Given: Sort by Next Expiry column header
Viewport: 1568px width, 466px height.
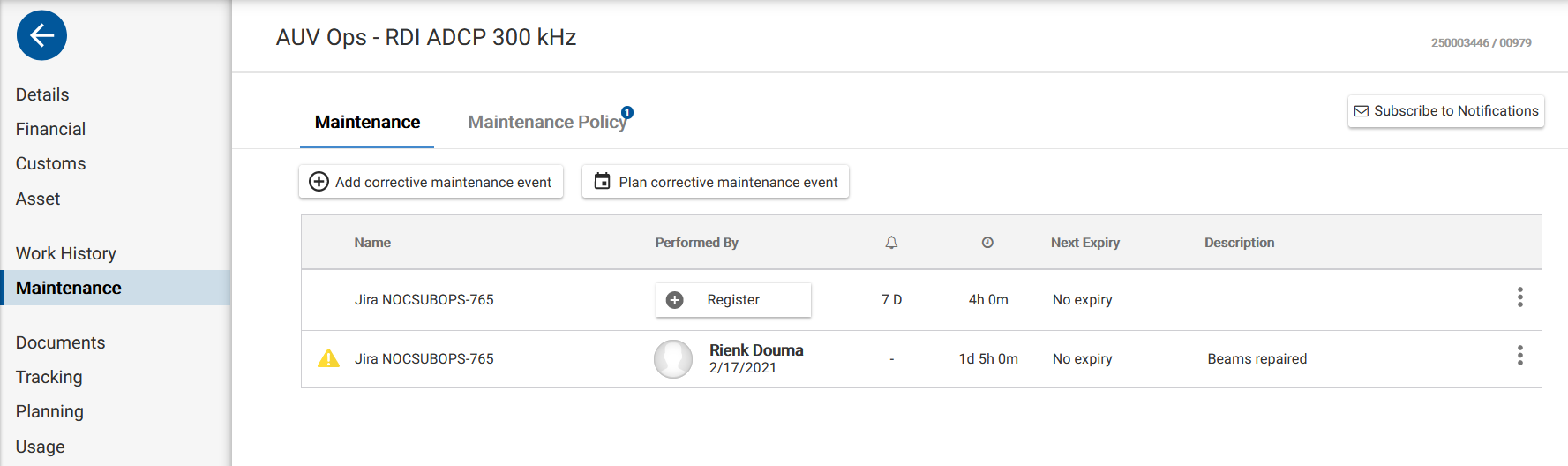Looking at the screenshot, I should click(x=1084, y=243).
